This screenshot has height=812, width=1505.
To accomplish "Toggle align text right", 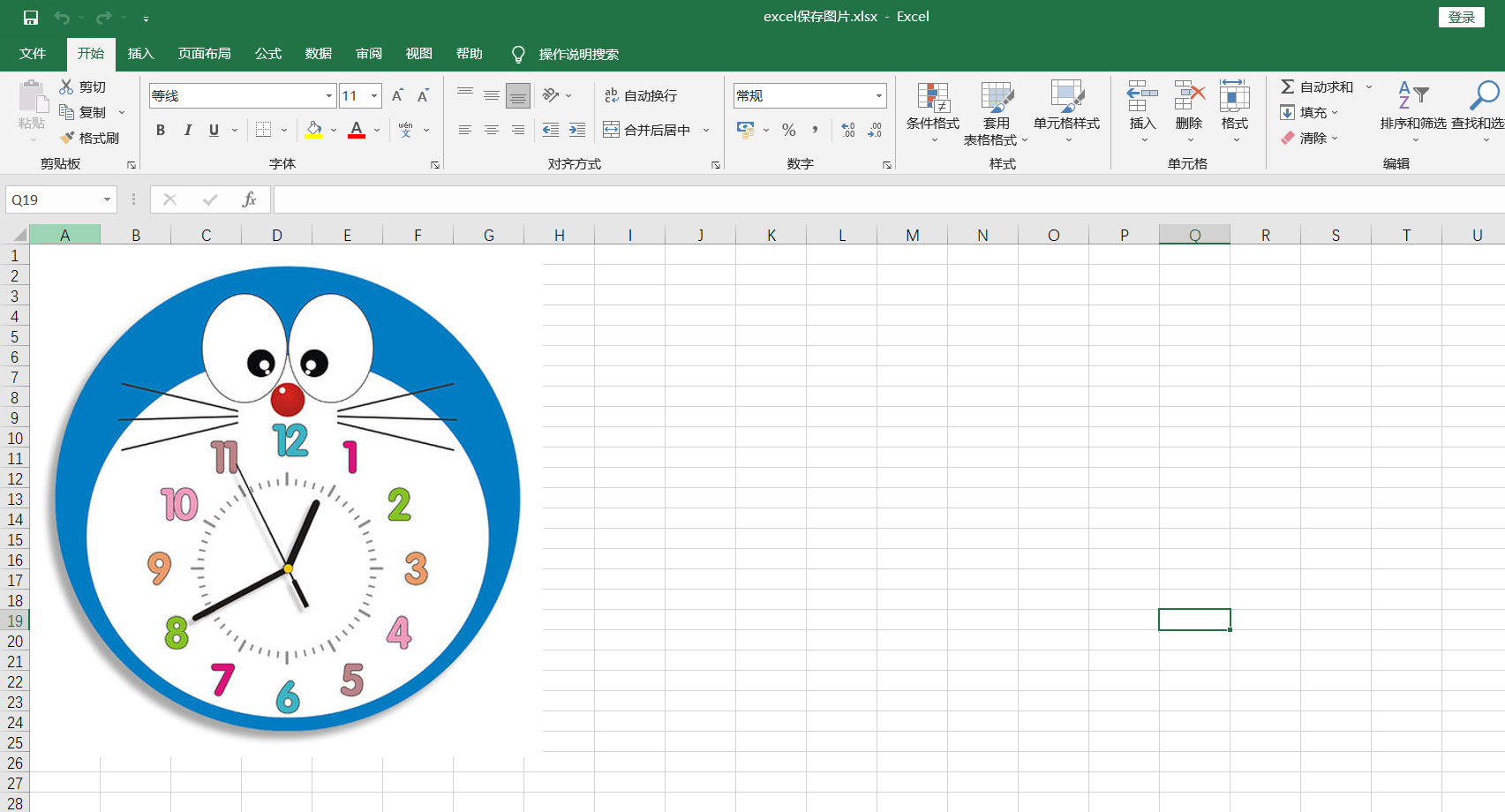I will coord(518,130).
